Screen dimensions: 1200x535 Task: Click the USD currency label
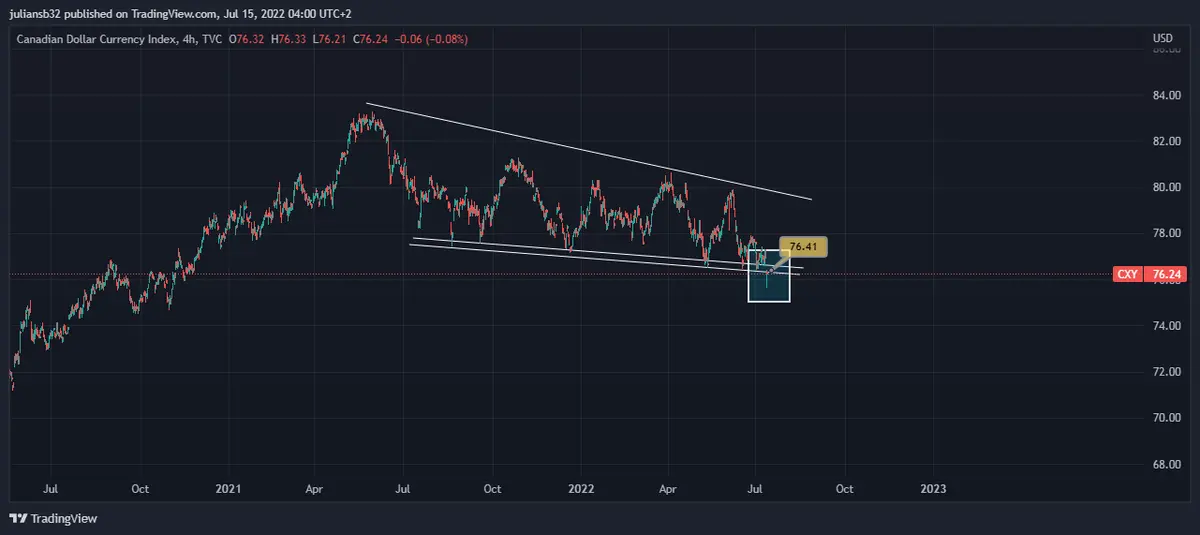[1162, 39]
